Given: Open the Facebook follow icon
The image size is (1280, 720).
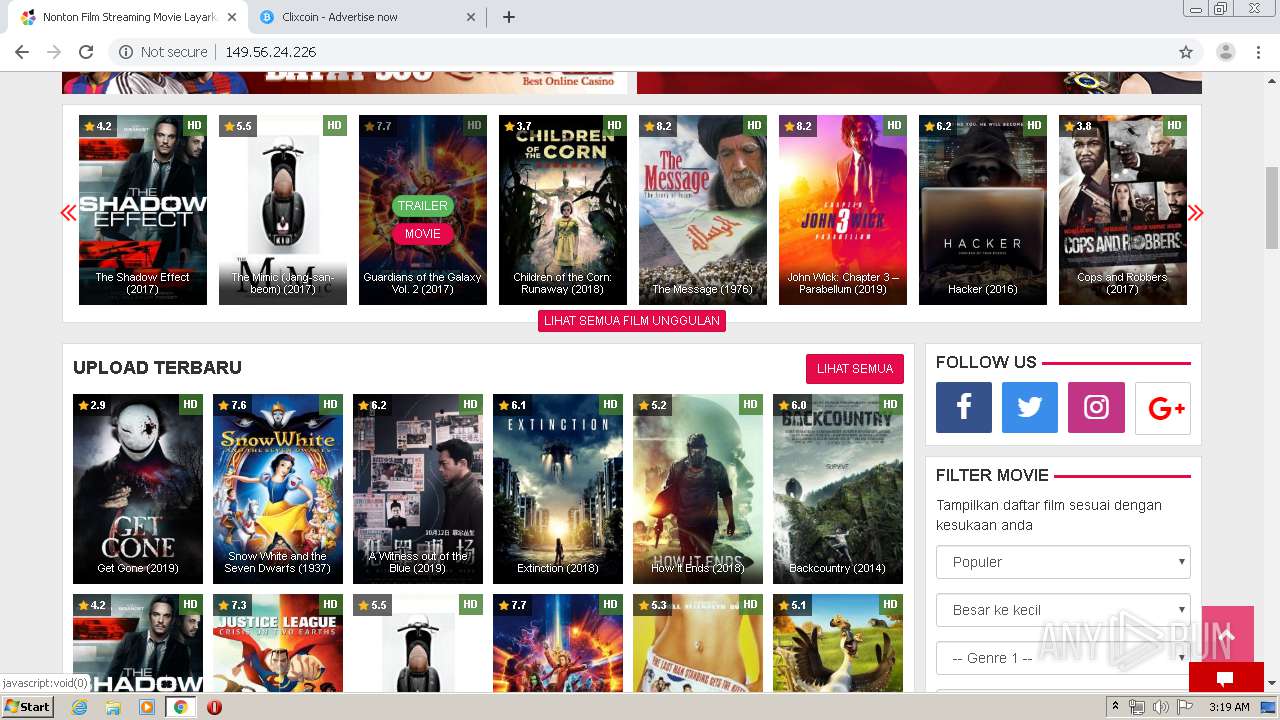Looking at the screenshot, I should tap(964, 407).
